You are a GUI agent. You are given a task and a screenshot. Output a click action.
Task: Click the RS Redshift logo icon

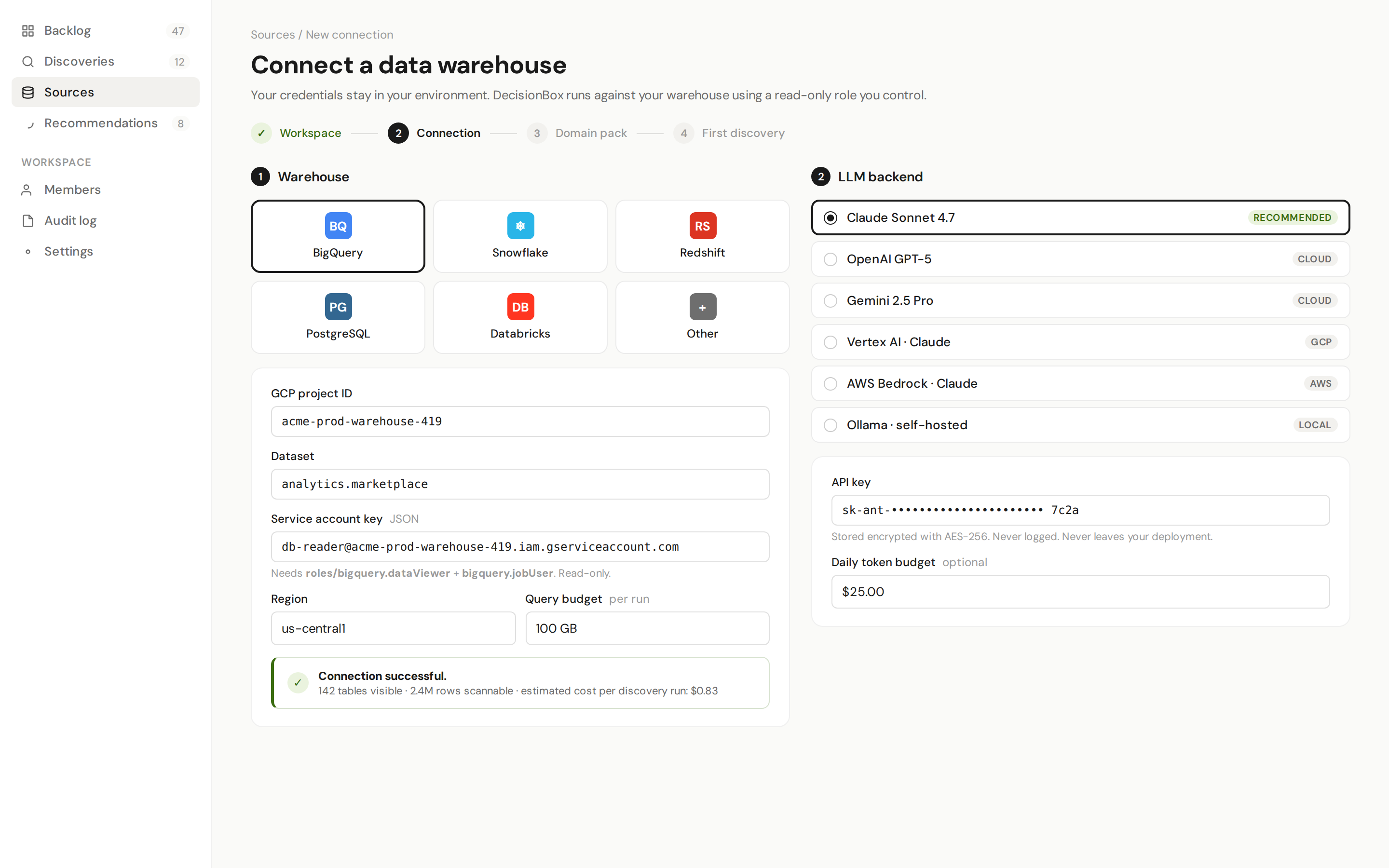(703, 226)
